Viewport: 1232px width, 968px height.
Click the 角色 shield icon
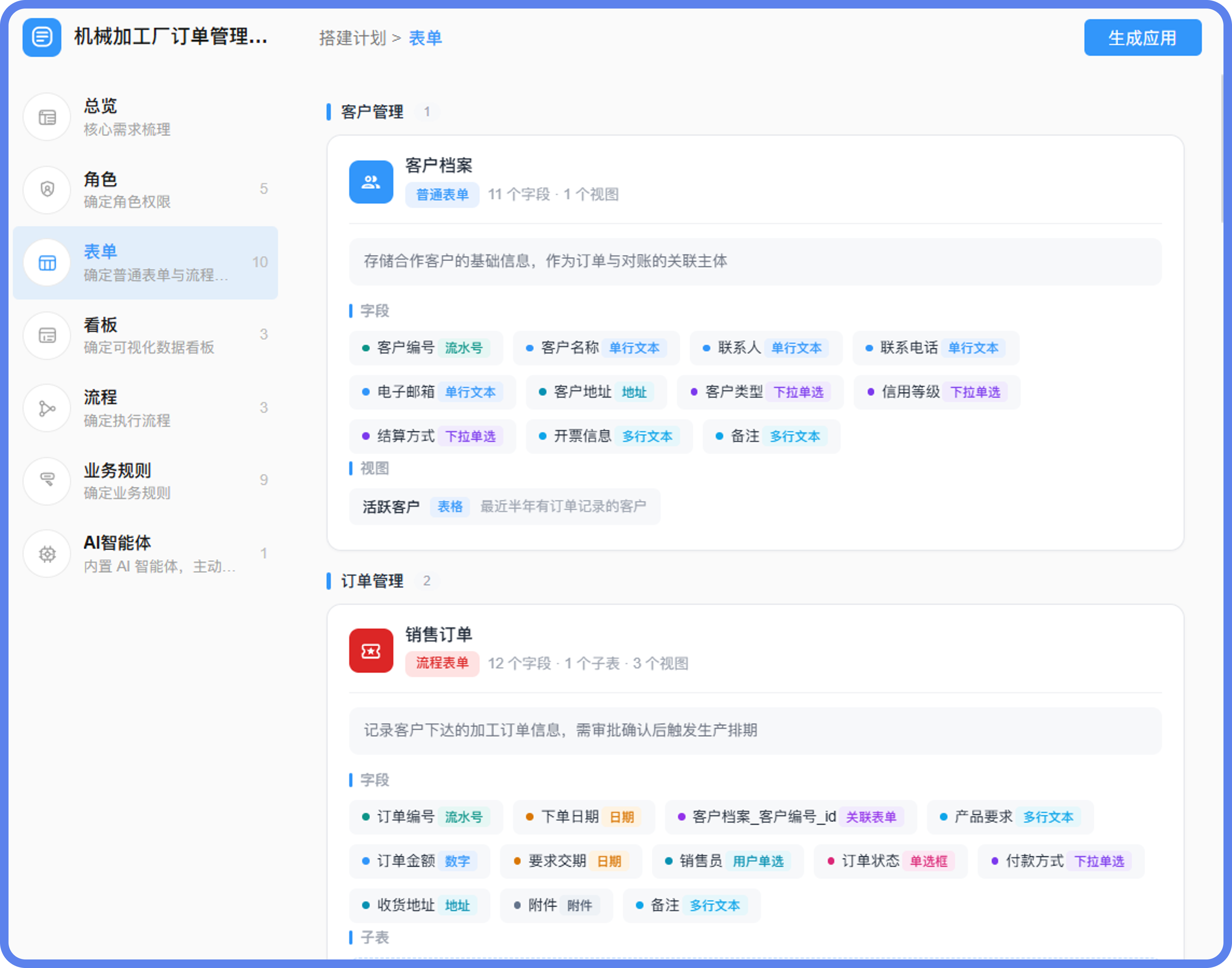[47, 190]
